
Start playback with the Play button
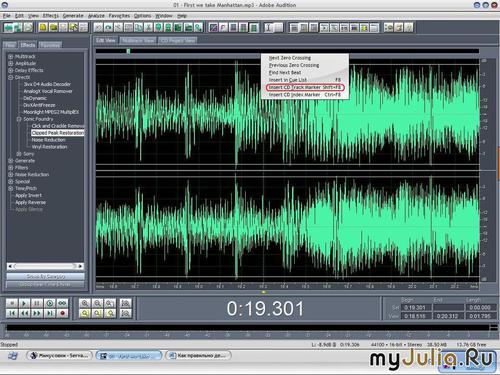pyautogui.click(x=24, y=303)
